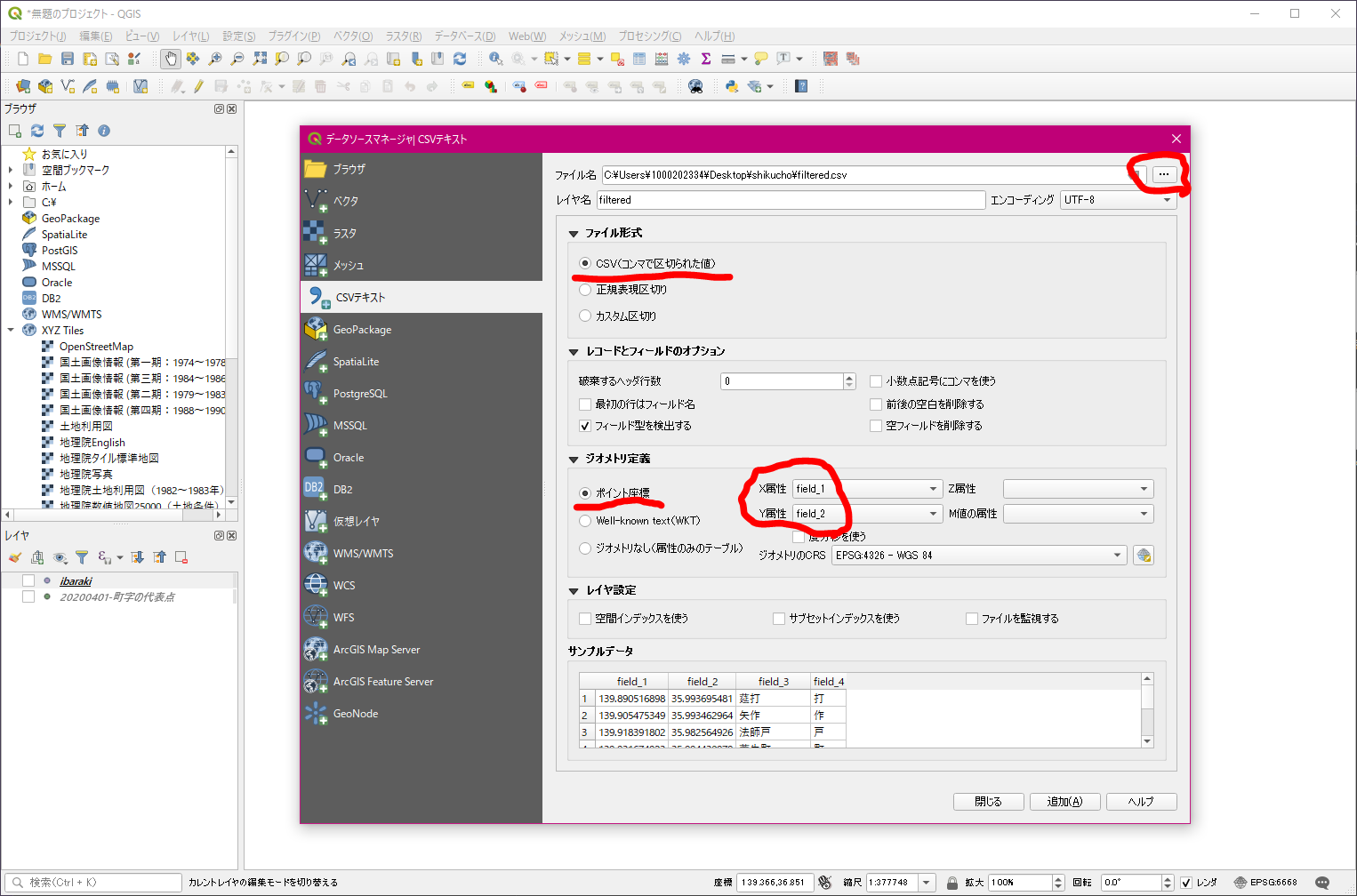Open the ArcGIS Map Server source
Viewport: 1357px width, 896px height.
click(376, 650)
